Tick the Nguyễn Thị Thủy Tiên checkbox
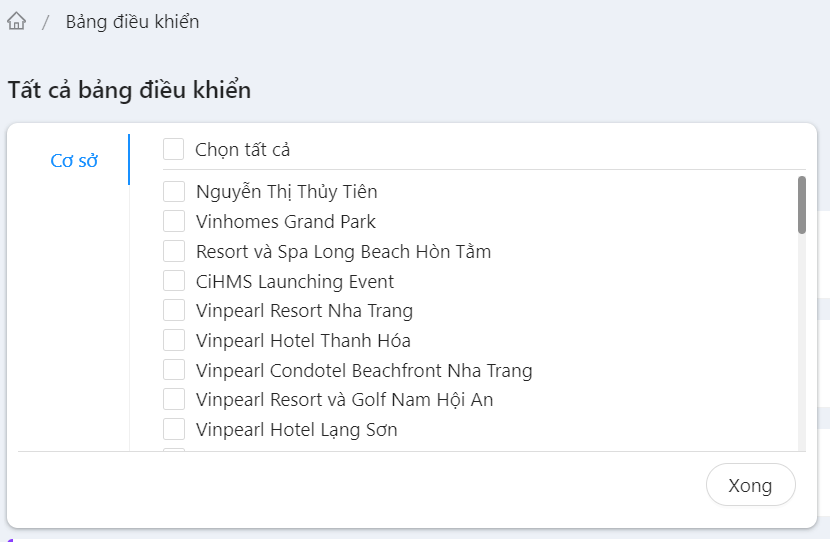 174,191
